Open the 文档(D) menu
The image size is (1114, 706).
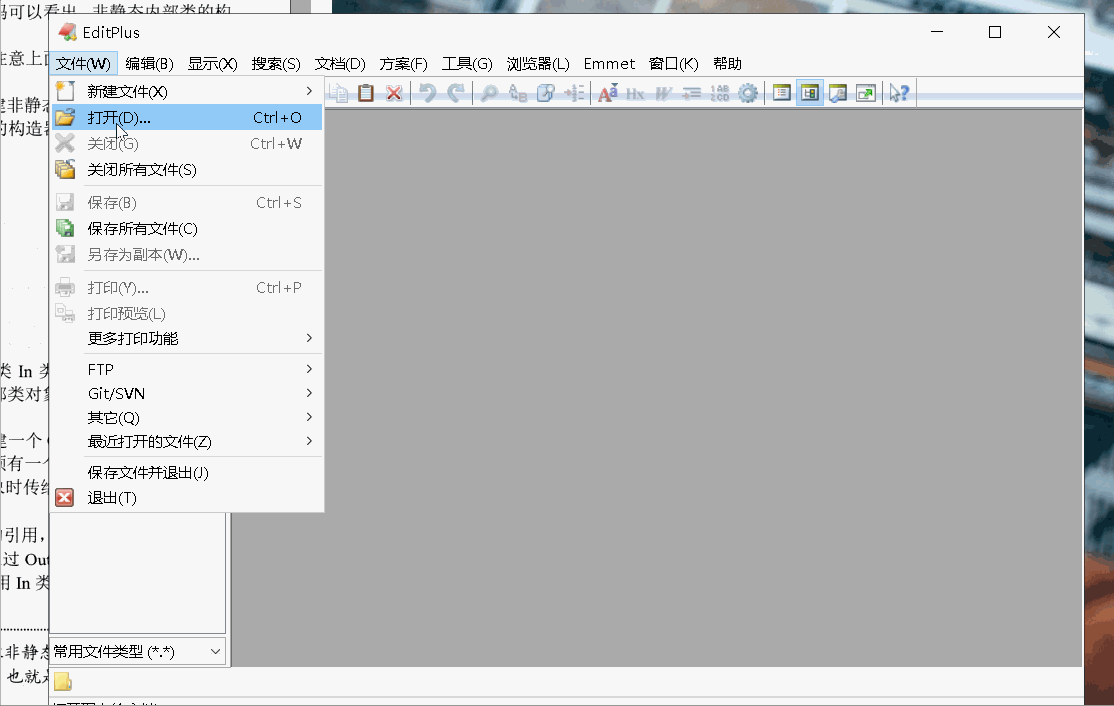click(x=340, y=64)
